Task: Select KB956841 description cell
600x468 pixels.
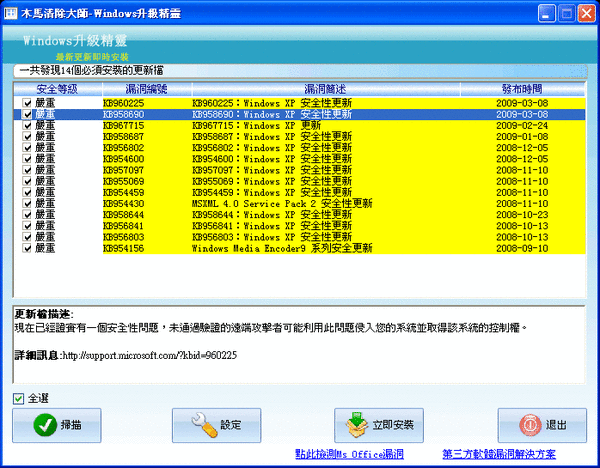Action: click(x=272, y=226)
